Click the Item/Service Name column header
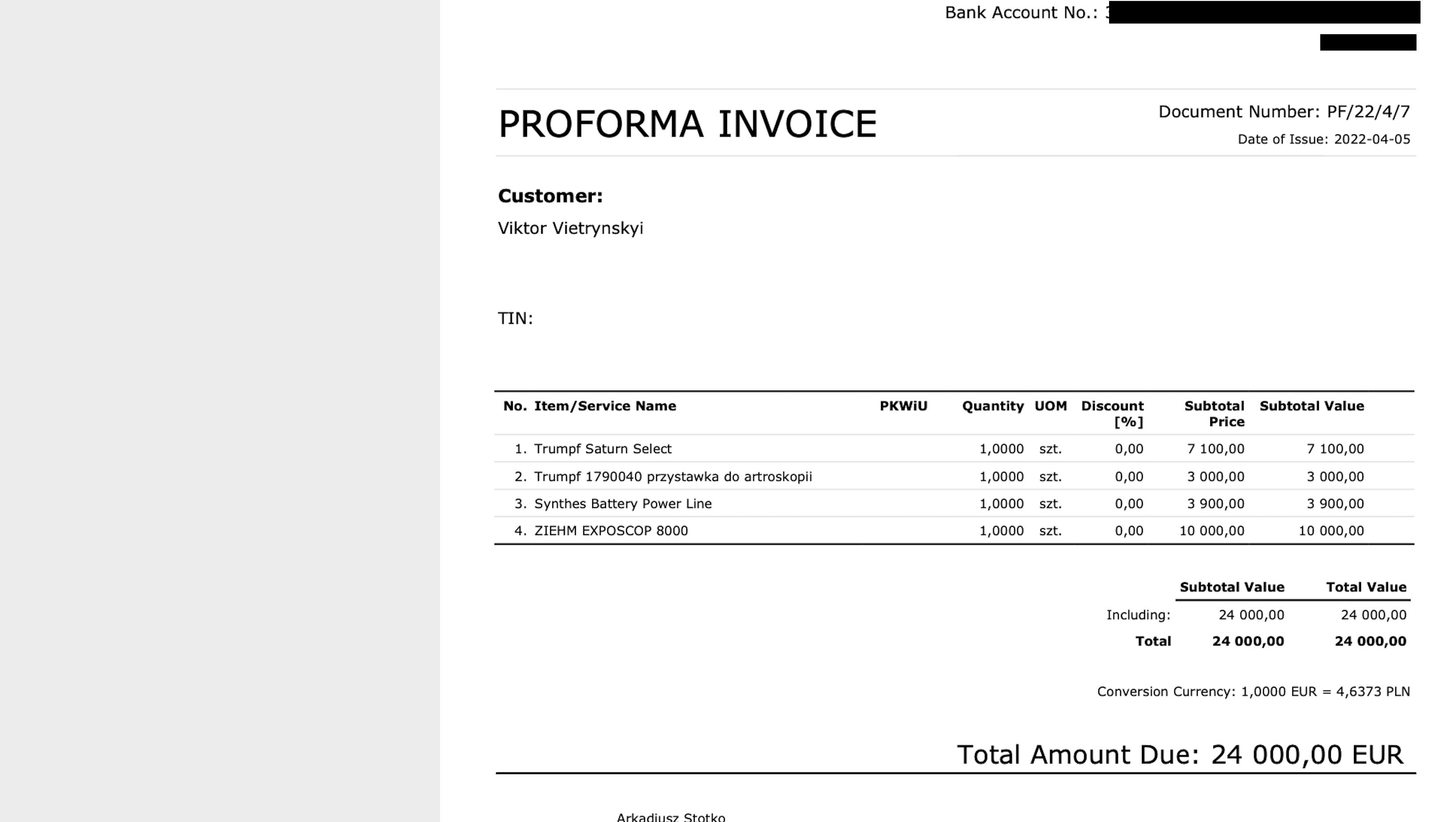This screenshot has width=1456, height=822. (x=605, y=406)
